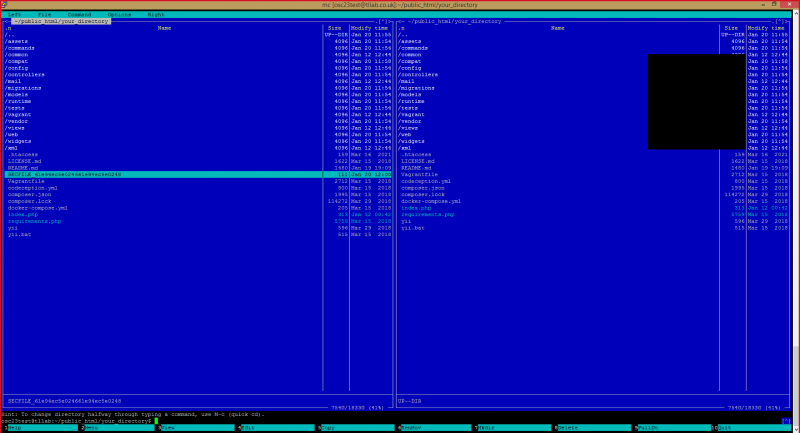This screenshot has height=433, width=800.
Task: Open the File menu
Action: click(x=45, y=14)
